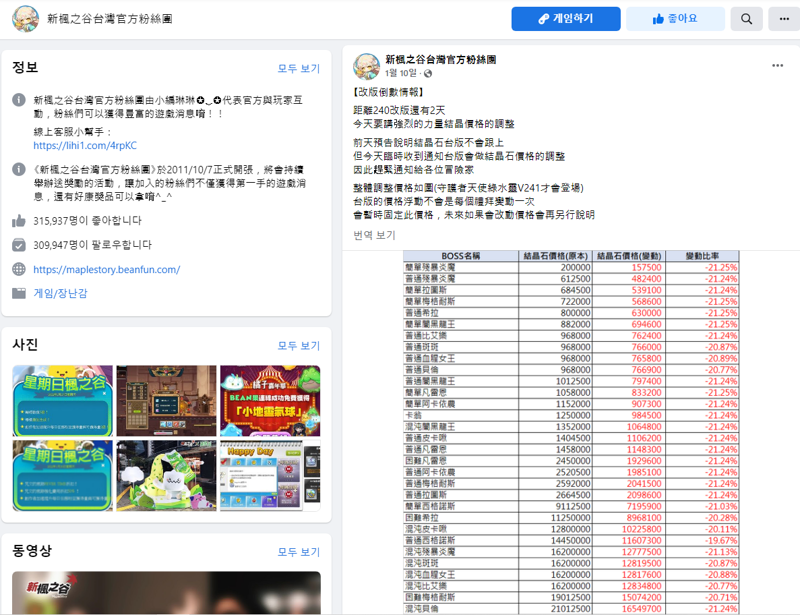Click the public globe icon on post
Viewport: 800px width, 615px height.
coord(428,73)
